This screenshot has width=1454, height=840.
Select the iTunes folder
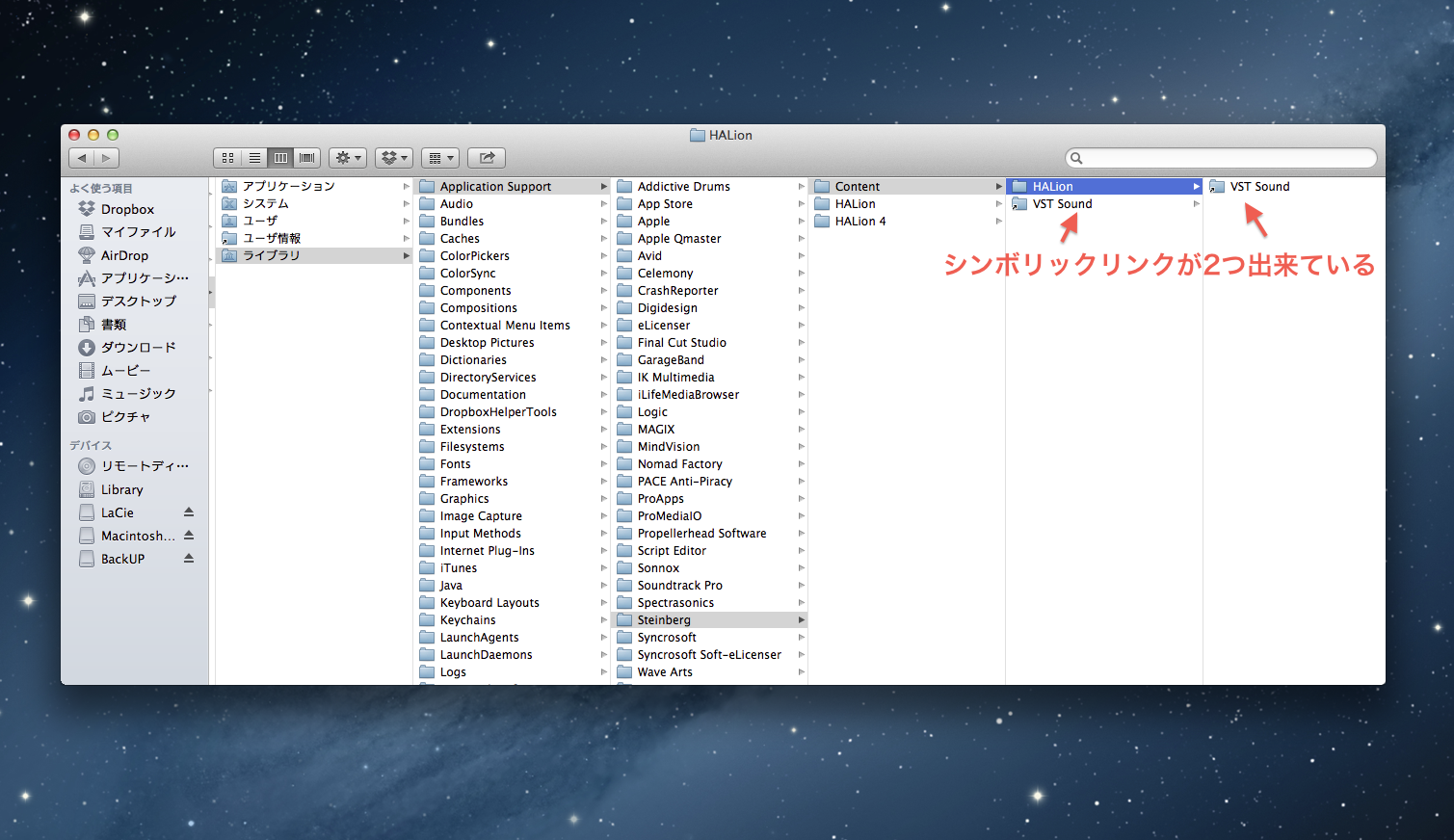tap(512, 567)
